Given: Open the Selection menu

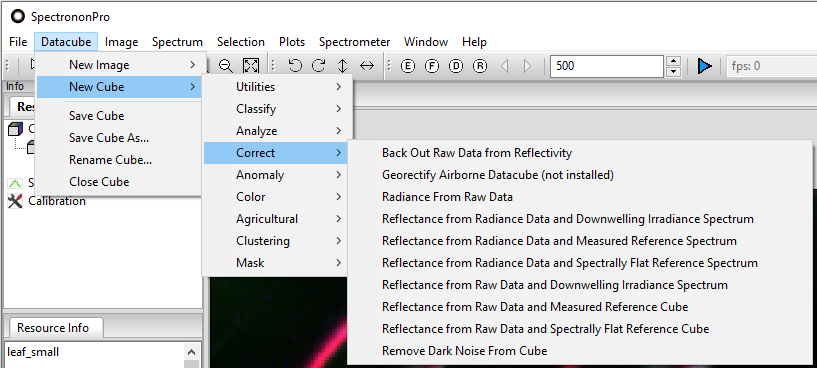Looking at the screenshot, I should point(241,42).
